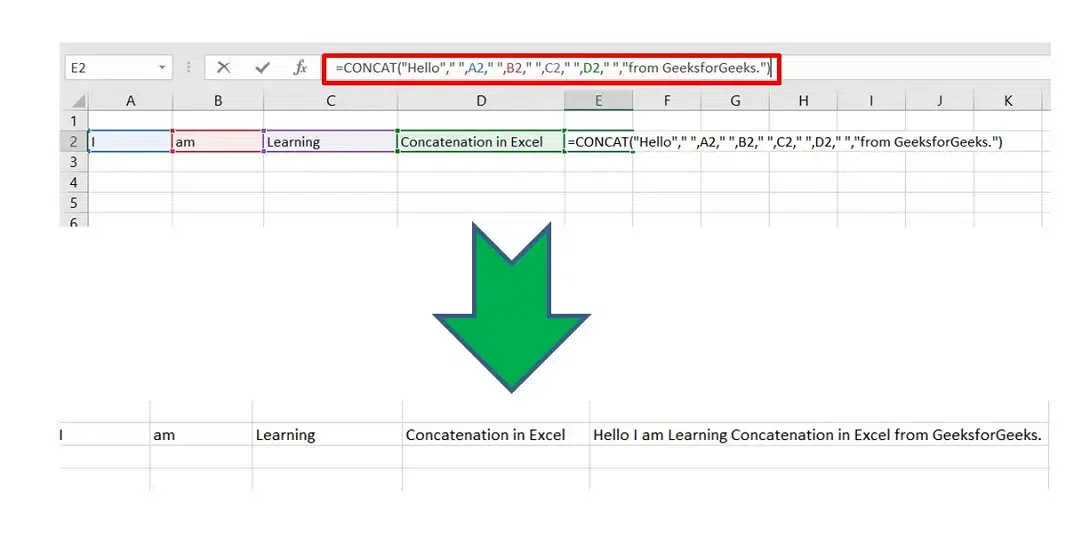
Task: Select row 5 header
Action: click(74, 203)
